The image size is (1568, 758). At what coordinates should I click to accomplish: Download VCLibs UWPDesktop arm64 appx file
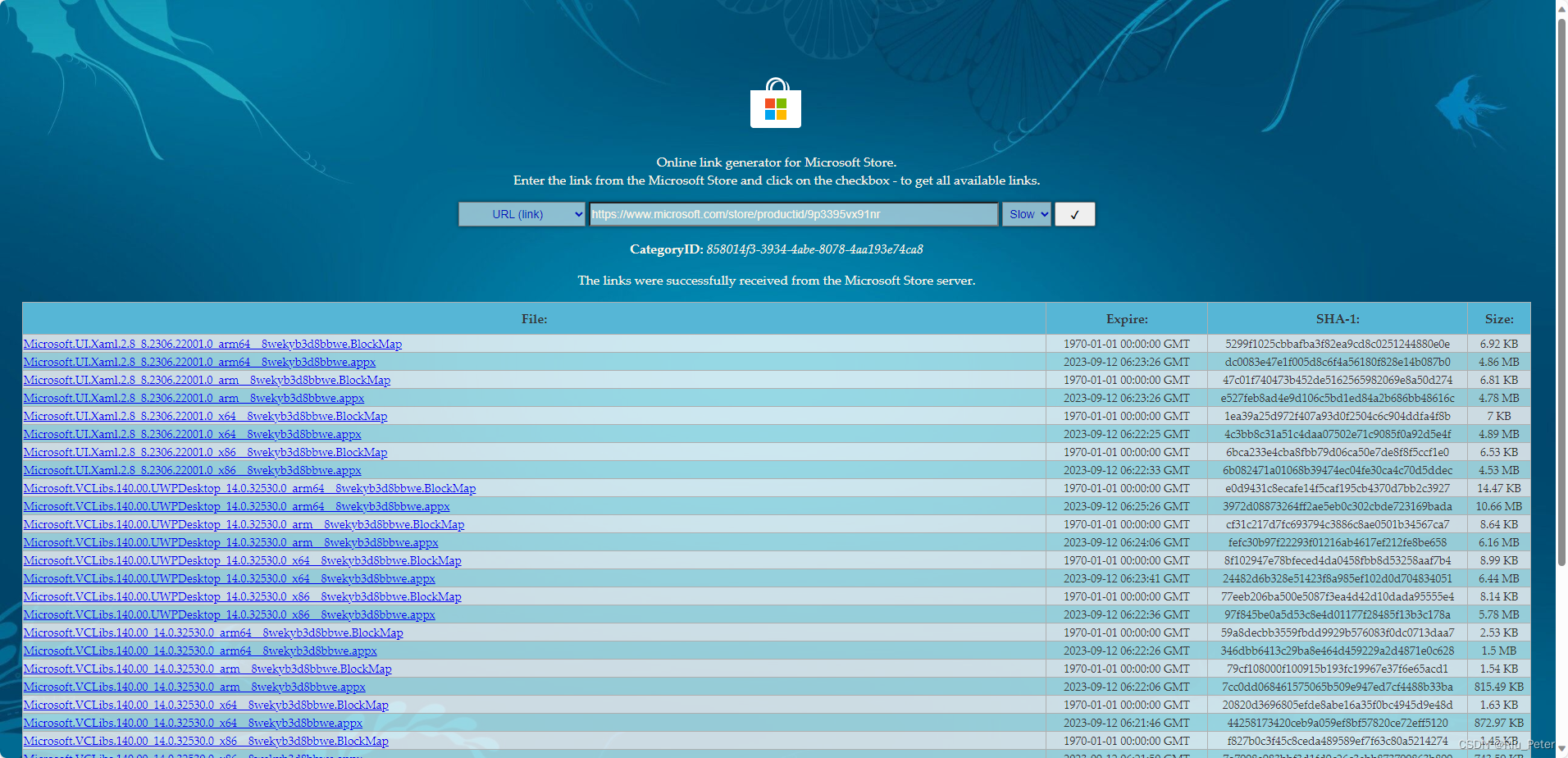pos(236,506)
